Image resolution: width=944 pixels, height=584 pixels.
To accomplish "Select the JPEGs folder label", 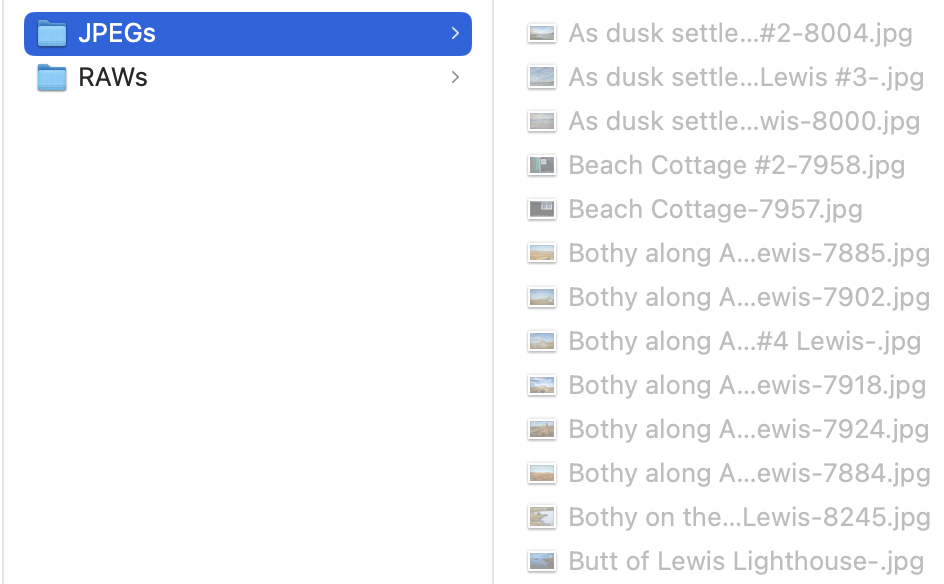I will (x=117, y=33).
